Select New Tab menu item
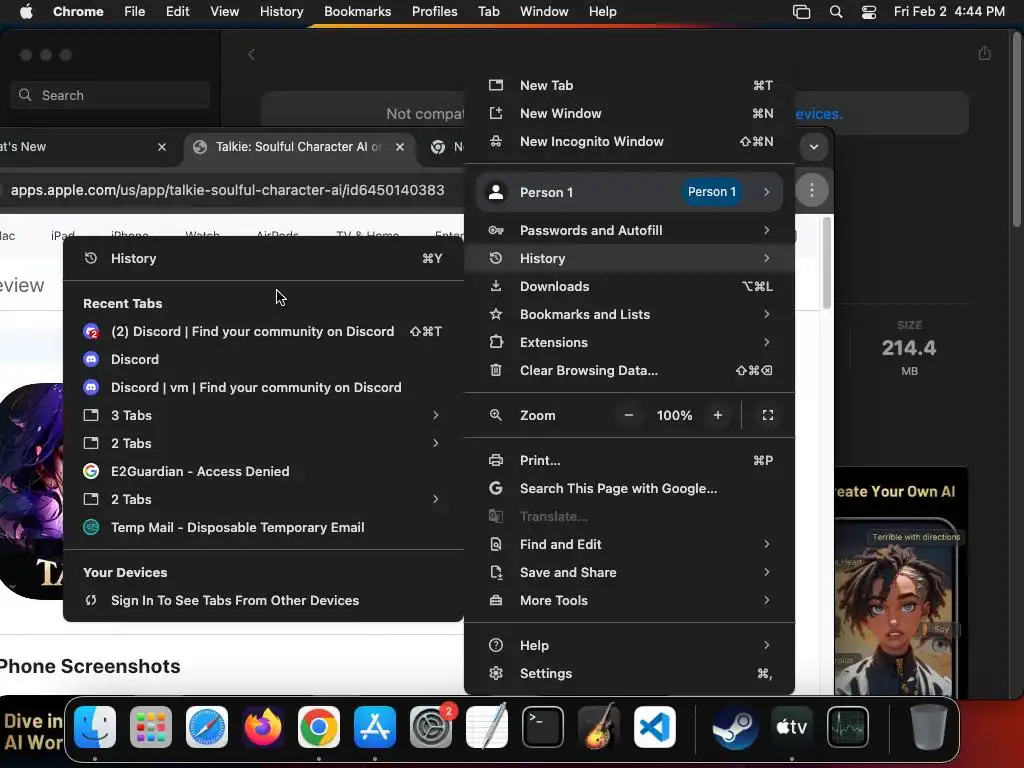This screenshot has width=1024, height=768. [630, 86]
